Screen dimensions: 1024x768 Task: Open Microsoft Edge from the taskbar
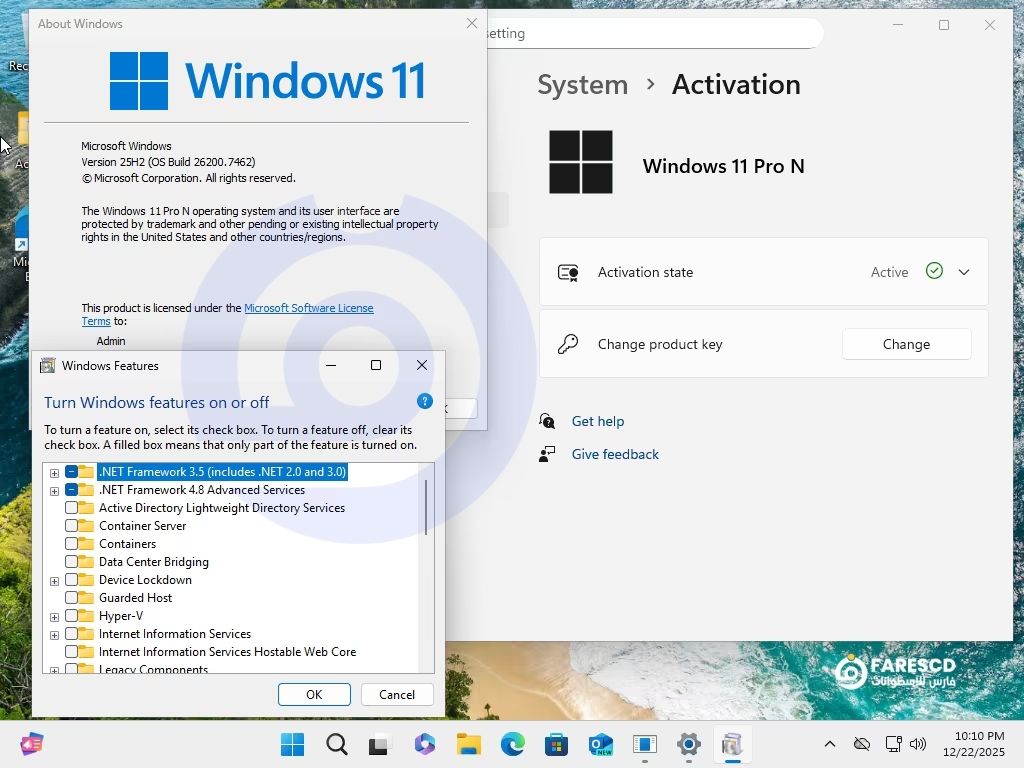[x=513, y=744]
